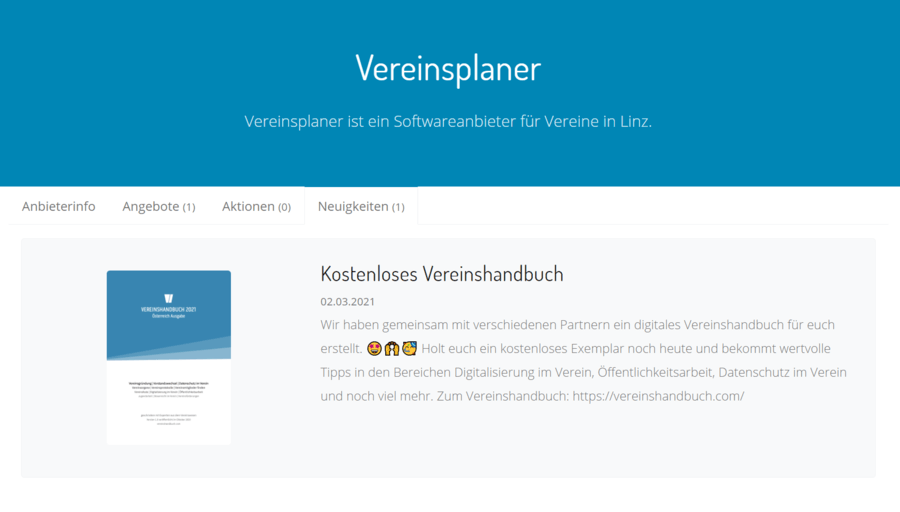This screenshot has width=900, height=512.
Task: Click the Softwareanbieter subtitle under the title
Action: coord(448,121)
